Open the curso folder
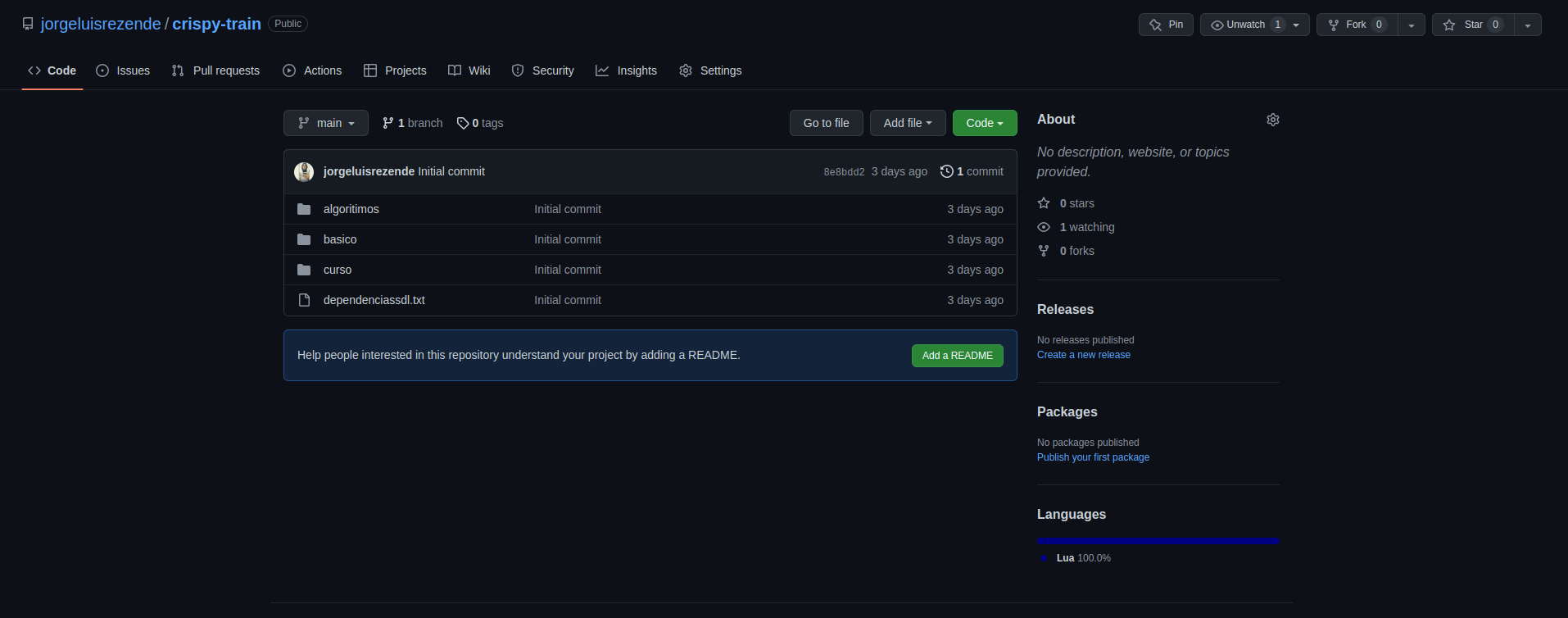Screen dimensions: 1568x618 (338, 270)
